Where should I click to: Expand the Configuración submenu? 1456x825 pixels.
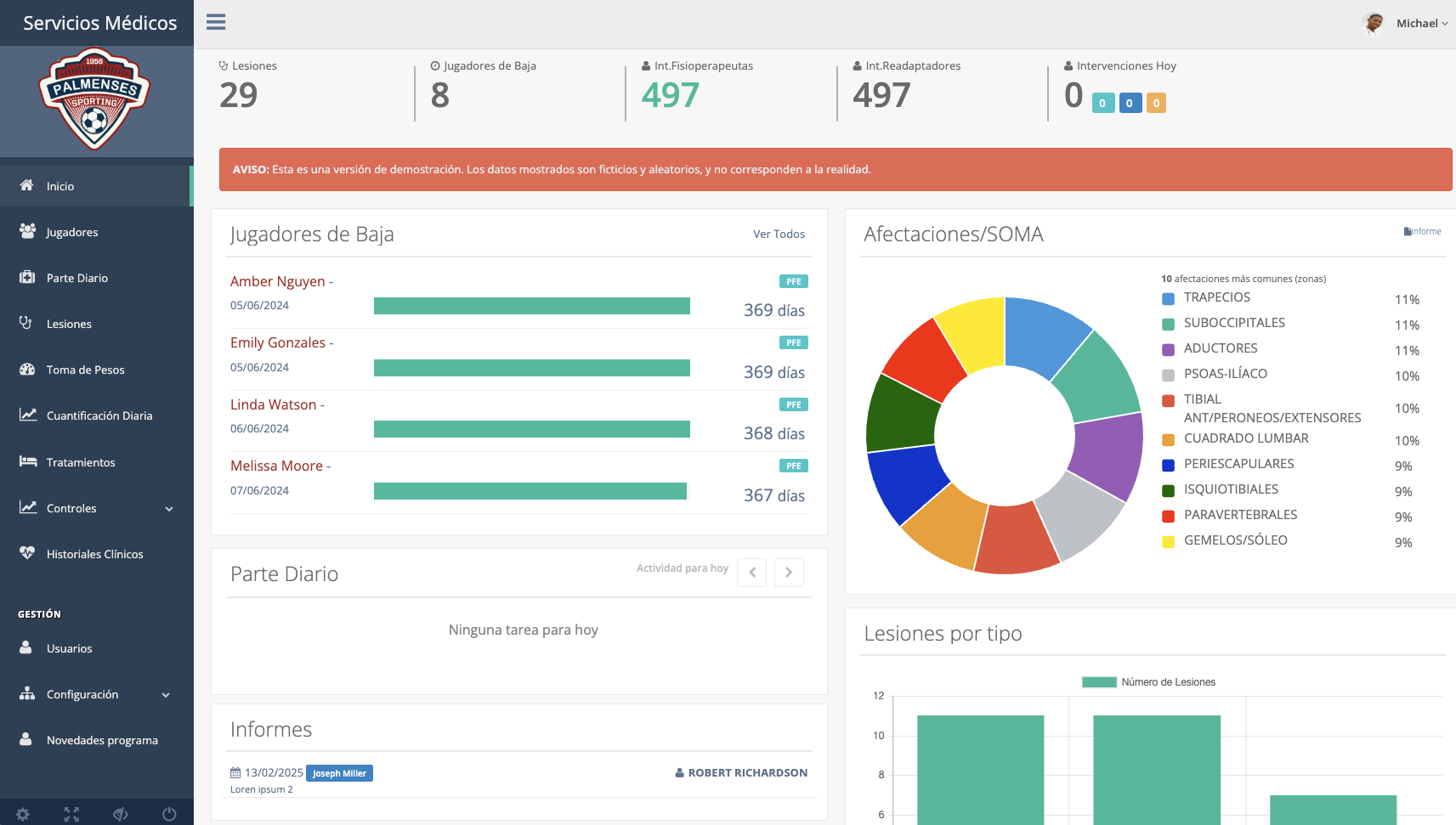pos(166,695)
